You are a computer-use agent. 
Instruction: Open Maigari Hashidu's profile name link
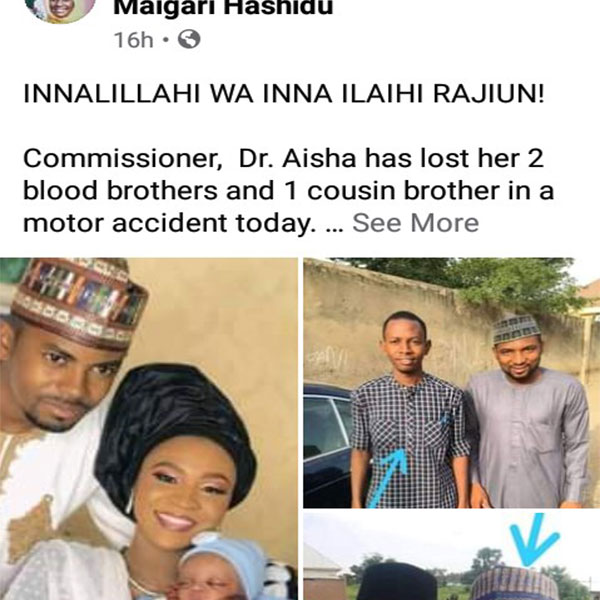(x=223, y=8)
